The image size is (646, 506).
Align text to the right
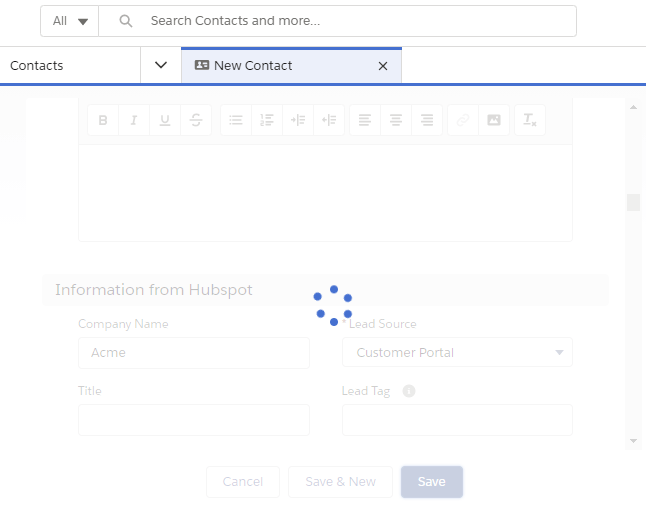click(427, 120)
